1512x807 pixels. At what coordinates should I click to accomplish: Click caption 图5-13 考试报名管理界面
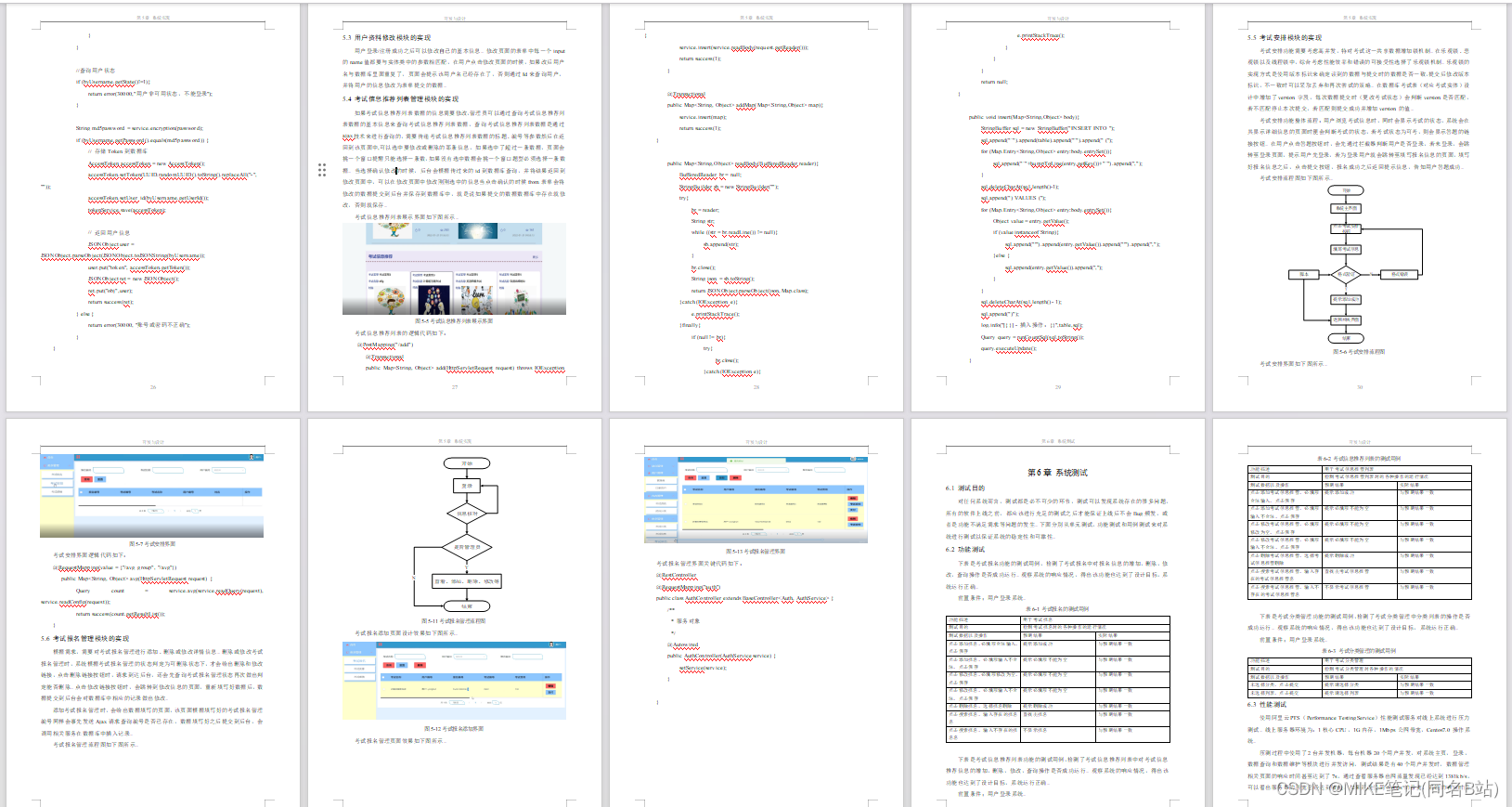pos(756,552)
